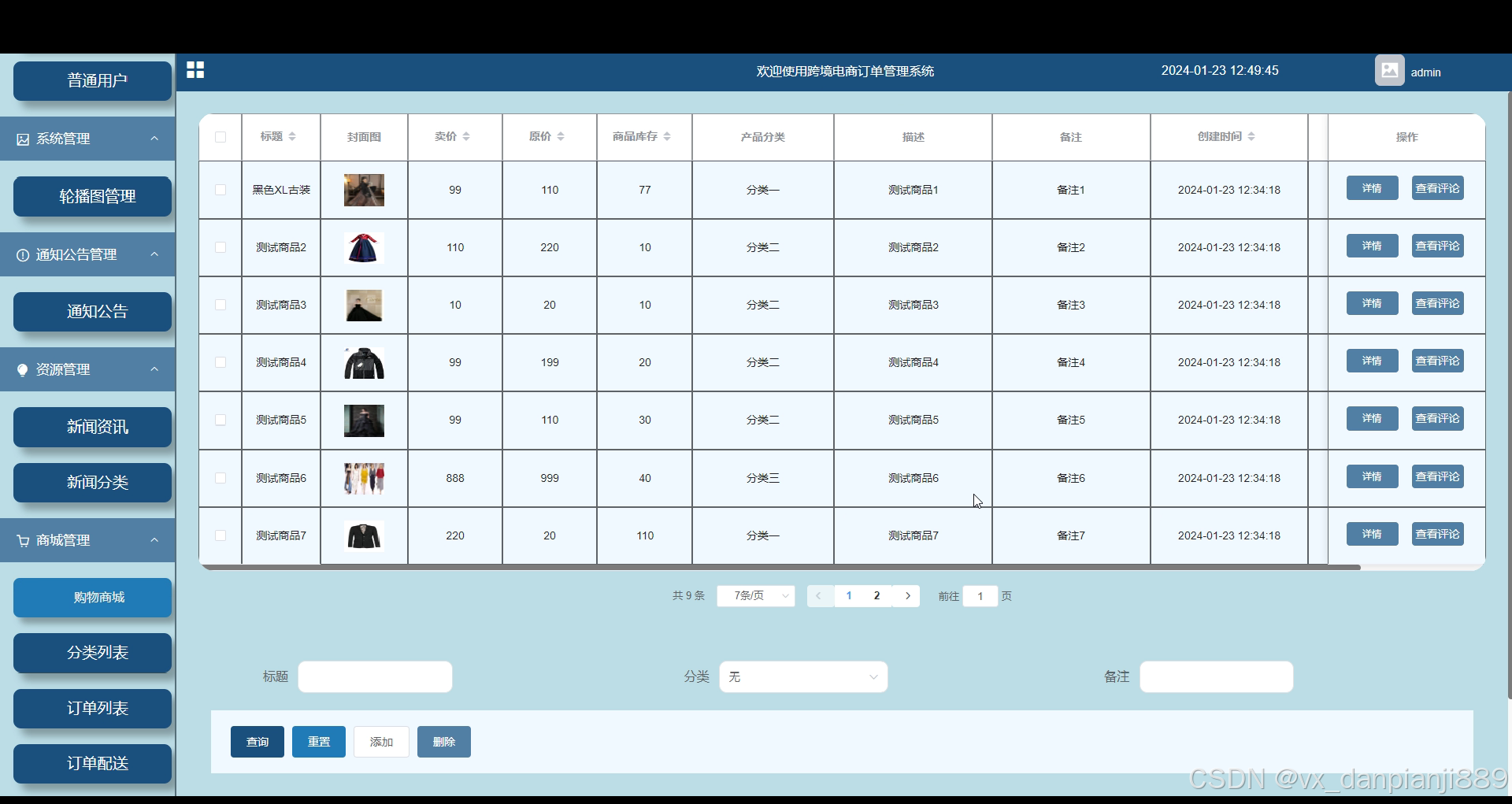
Task: Check the row checkbox for 测试商品7
Action: (220, 535)
